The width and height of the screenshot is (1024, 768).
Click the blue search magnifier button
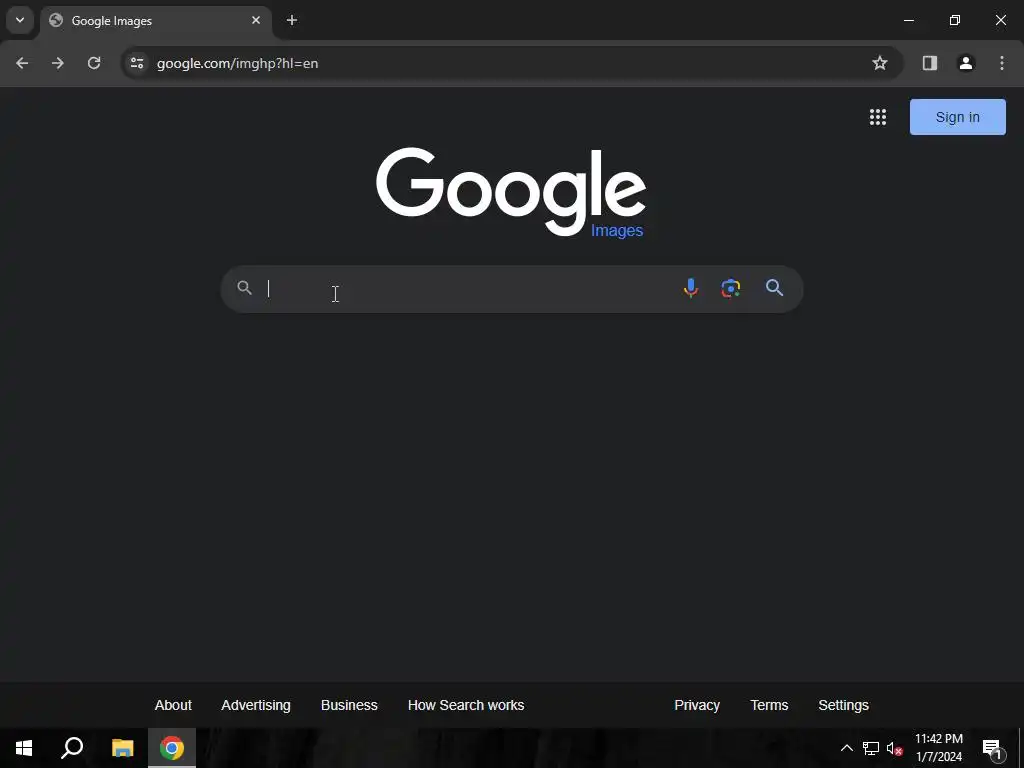775,288
